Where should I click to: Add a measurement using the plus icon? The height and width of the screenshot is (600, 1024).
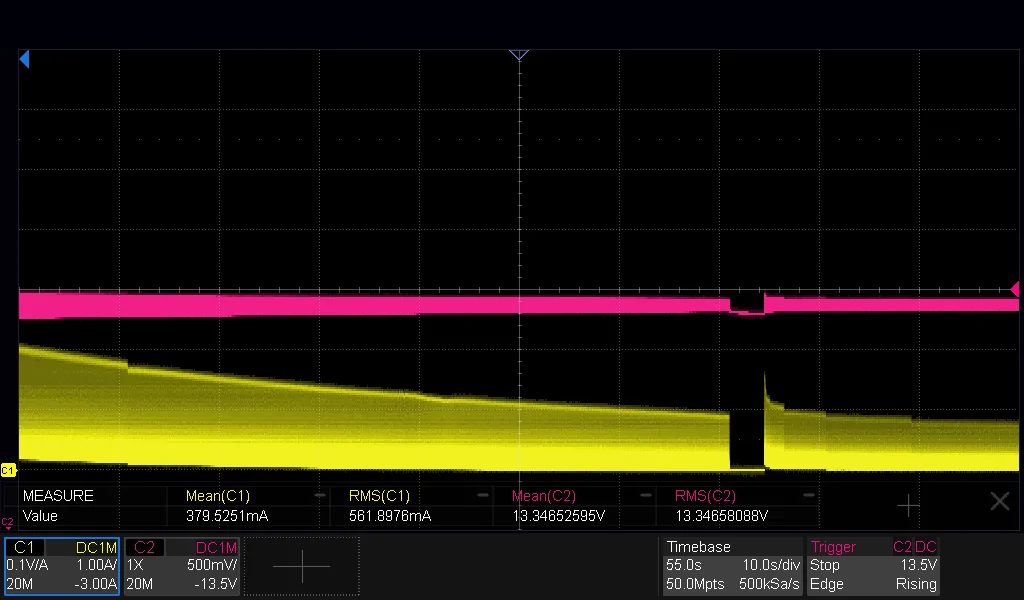pyautogui.click(x=908, y=505)
